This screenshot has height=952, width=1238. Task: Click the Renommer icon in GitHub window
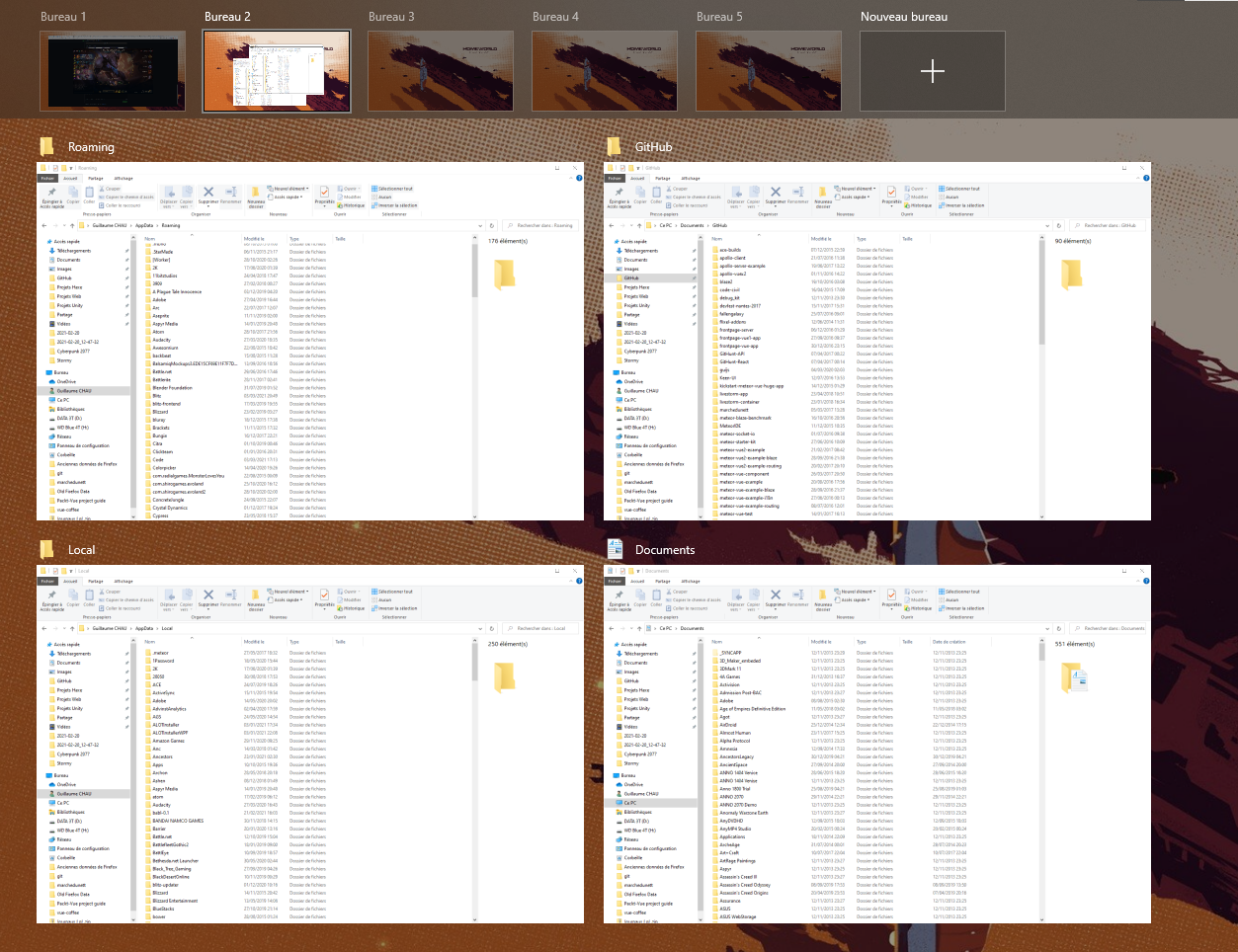click(798, 192)
